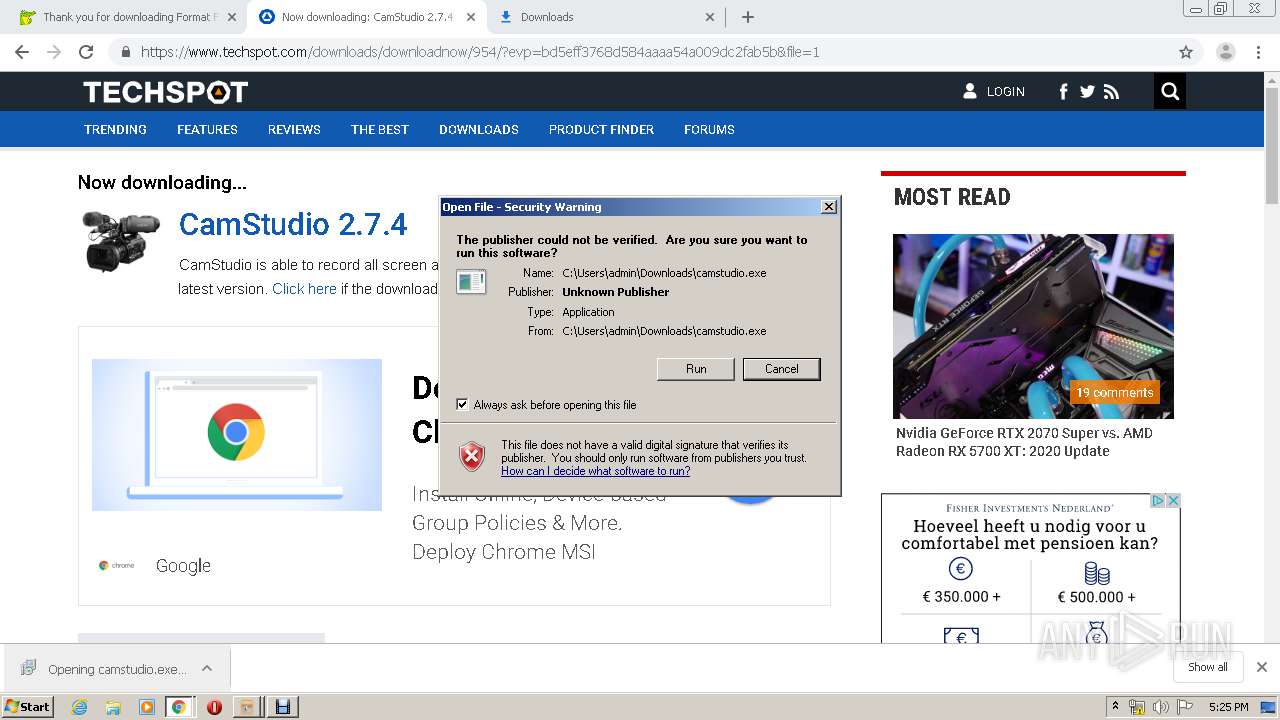
Task: Click the 'Click here' download link
Action: pyautogui.click(x=304, y=289)
